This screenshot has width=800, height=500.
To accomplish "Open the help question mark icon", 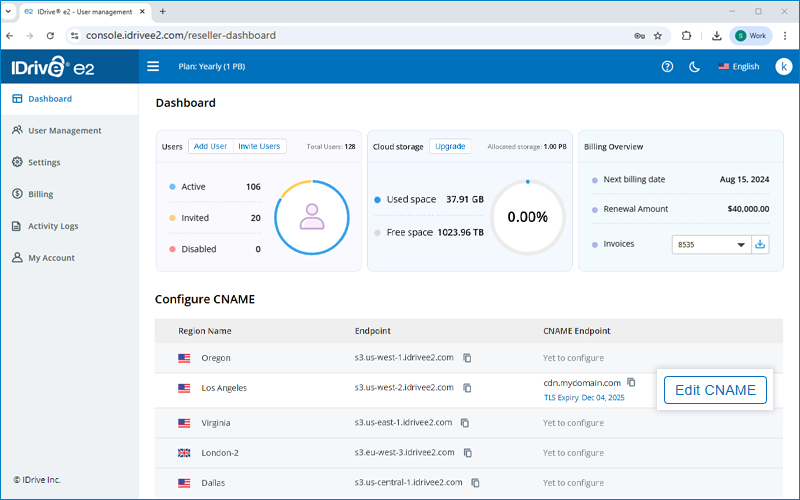I will (x=667, y=66).
